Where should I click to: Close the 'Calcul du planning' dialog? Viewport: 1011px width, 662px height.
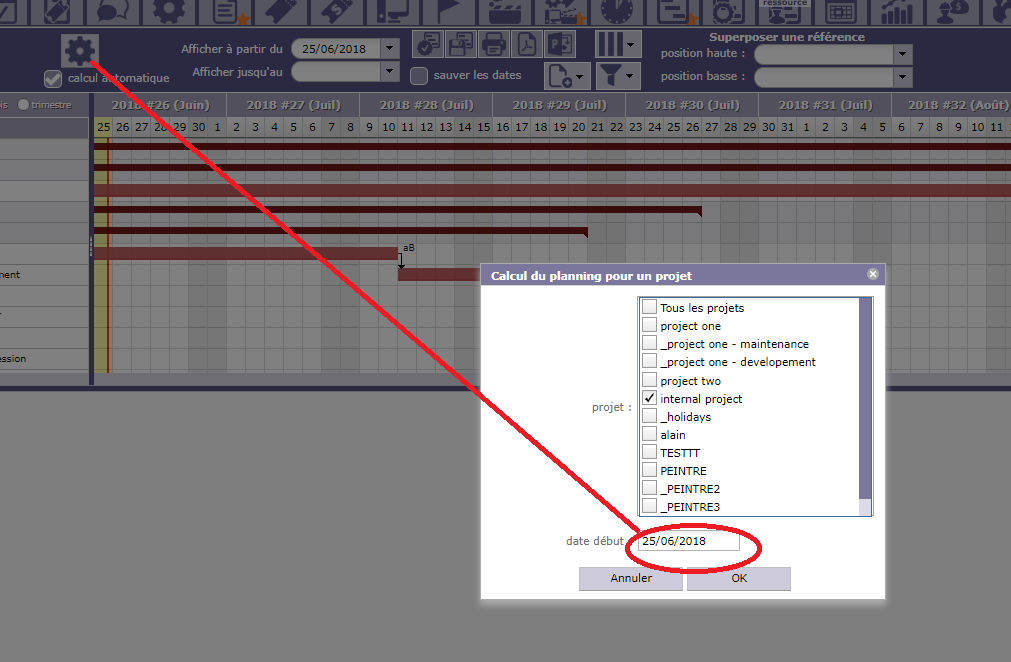pos(873,274)
